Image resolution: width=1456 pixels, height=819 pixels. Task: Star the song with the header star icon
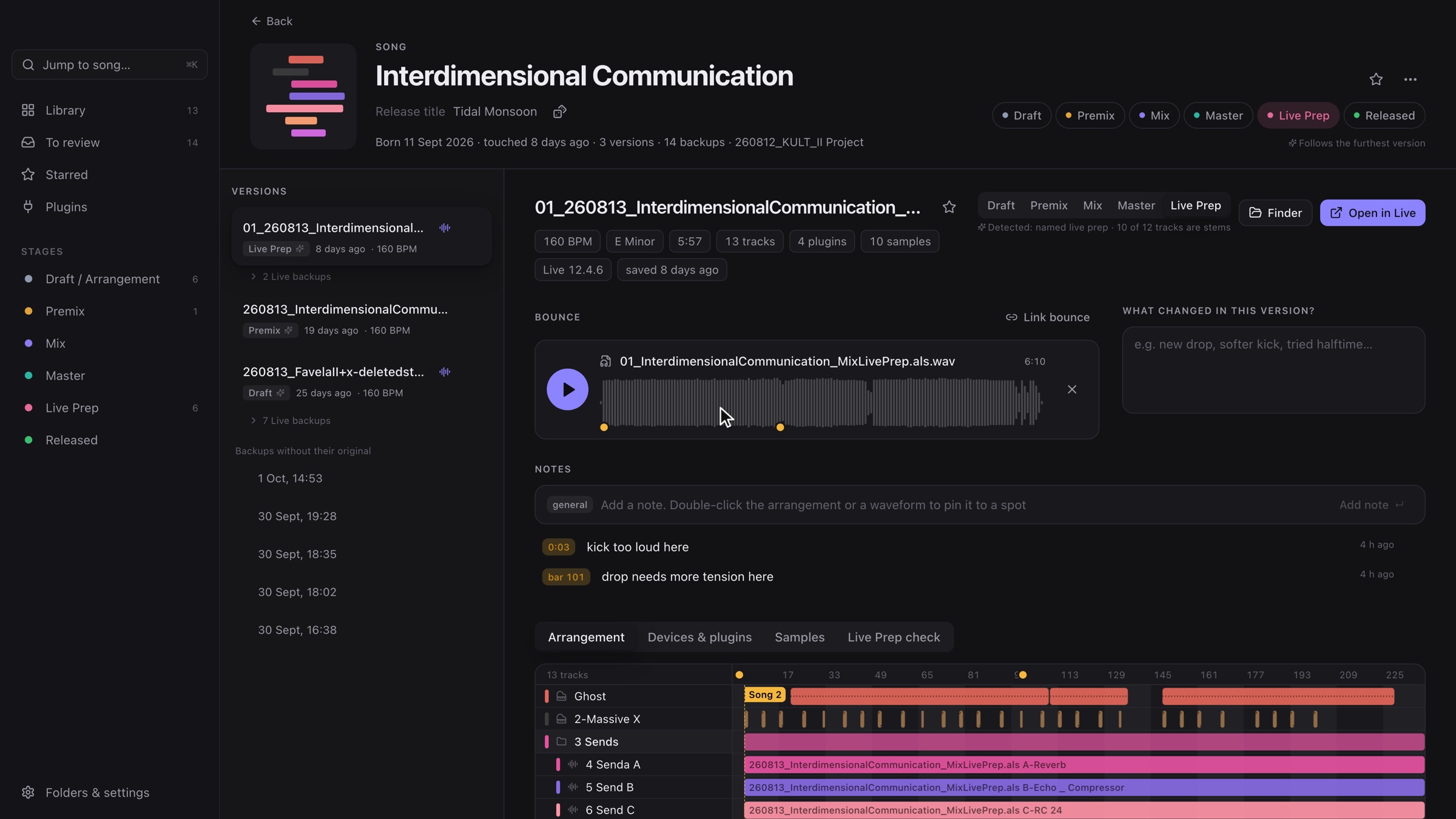(1376, 79)
